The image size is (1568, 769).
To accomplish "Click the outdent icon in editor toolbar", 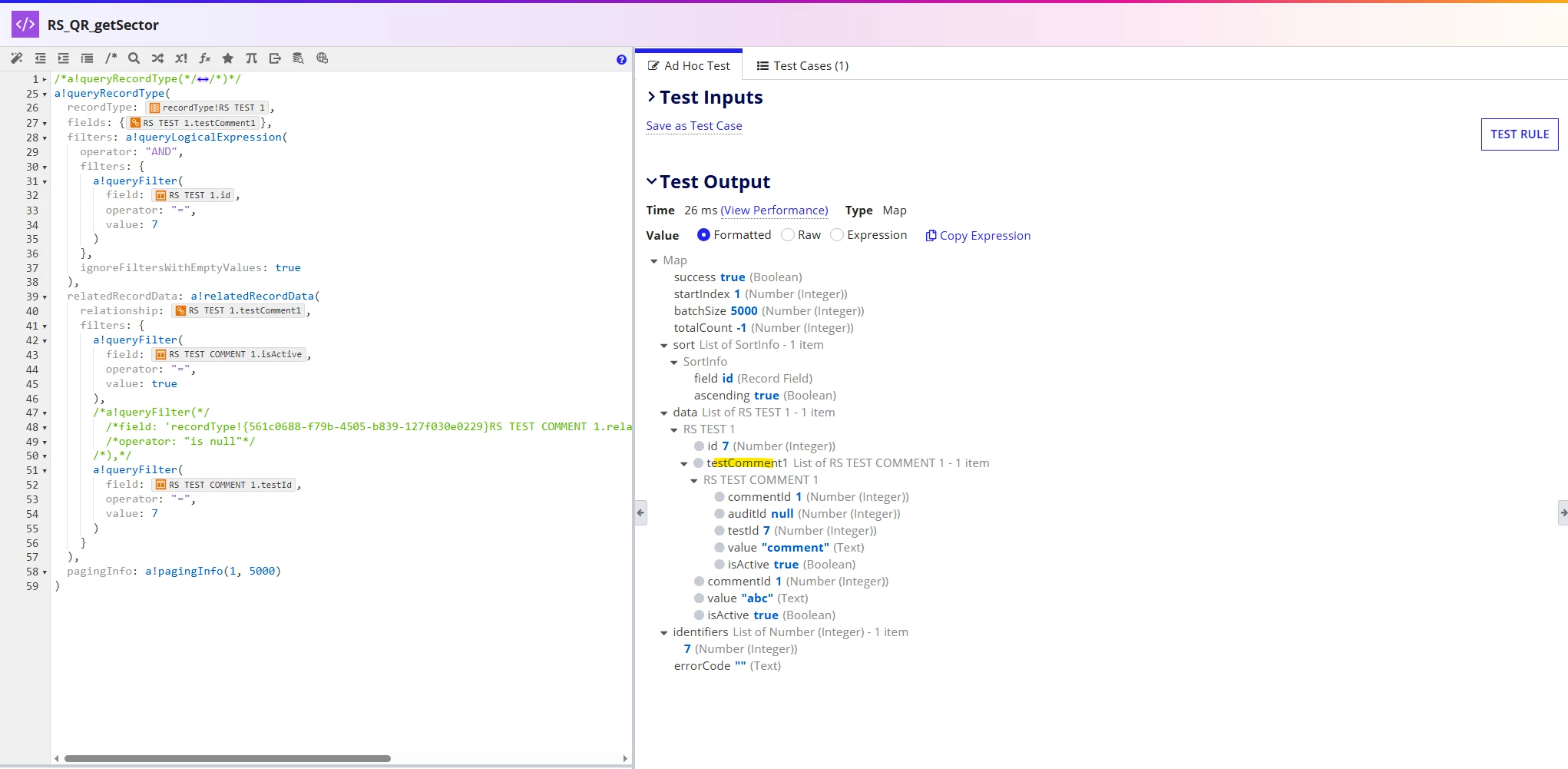I will coord(41,58).
